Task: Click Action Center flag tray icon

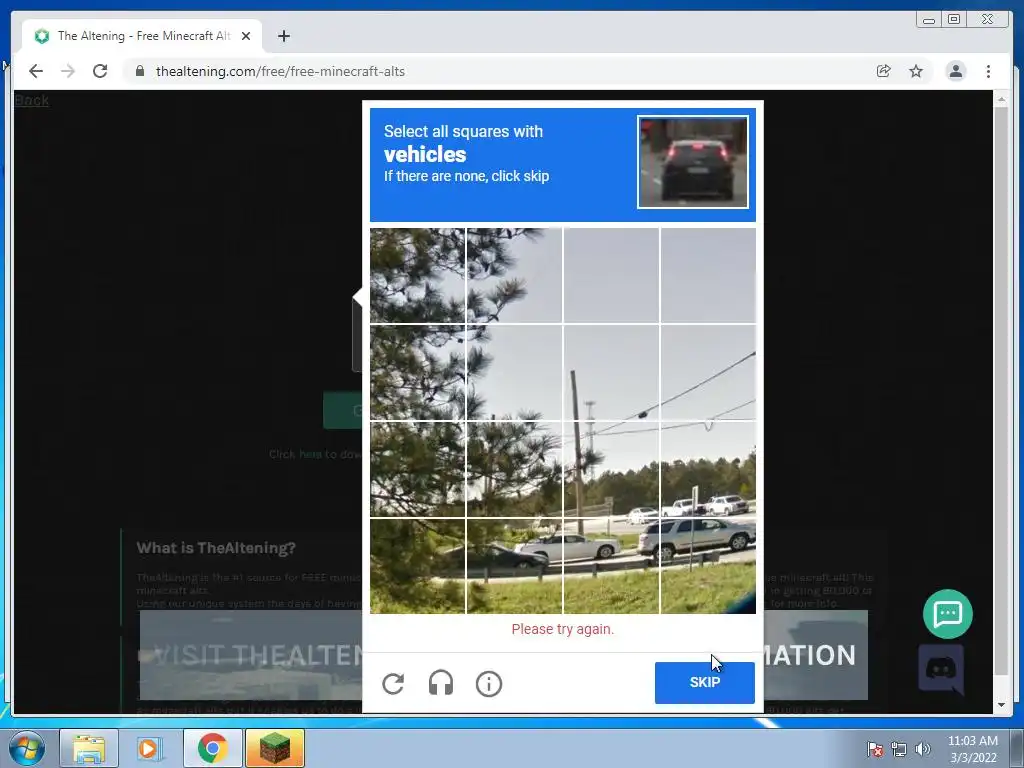Action: click(875, 749)
